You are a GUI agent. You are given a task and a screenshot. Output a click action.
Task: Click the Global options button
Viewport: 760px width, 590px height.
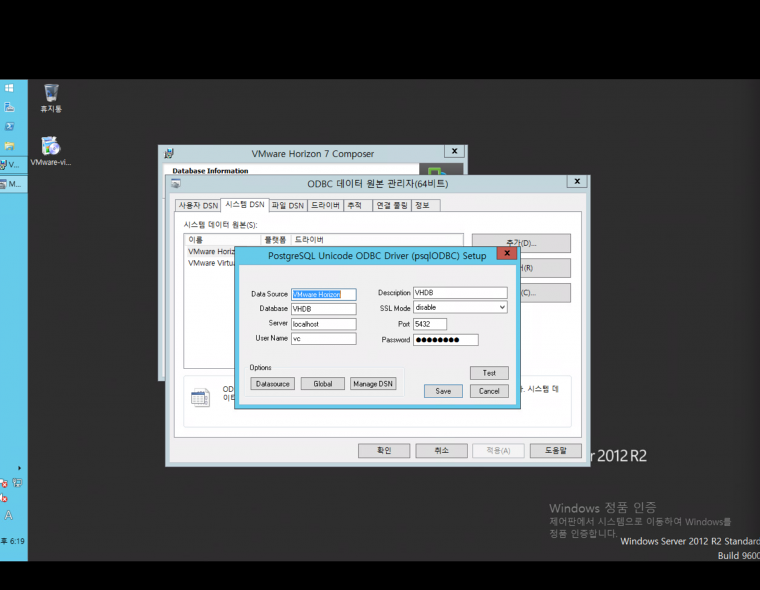(x=323, y=384)
